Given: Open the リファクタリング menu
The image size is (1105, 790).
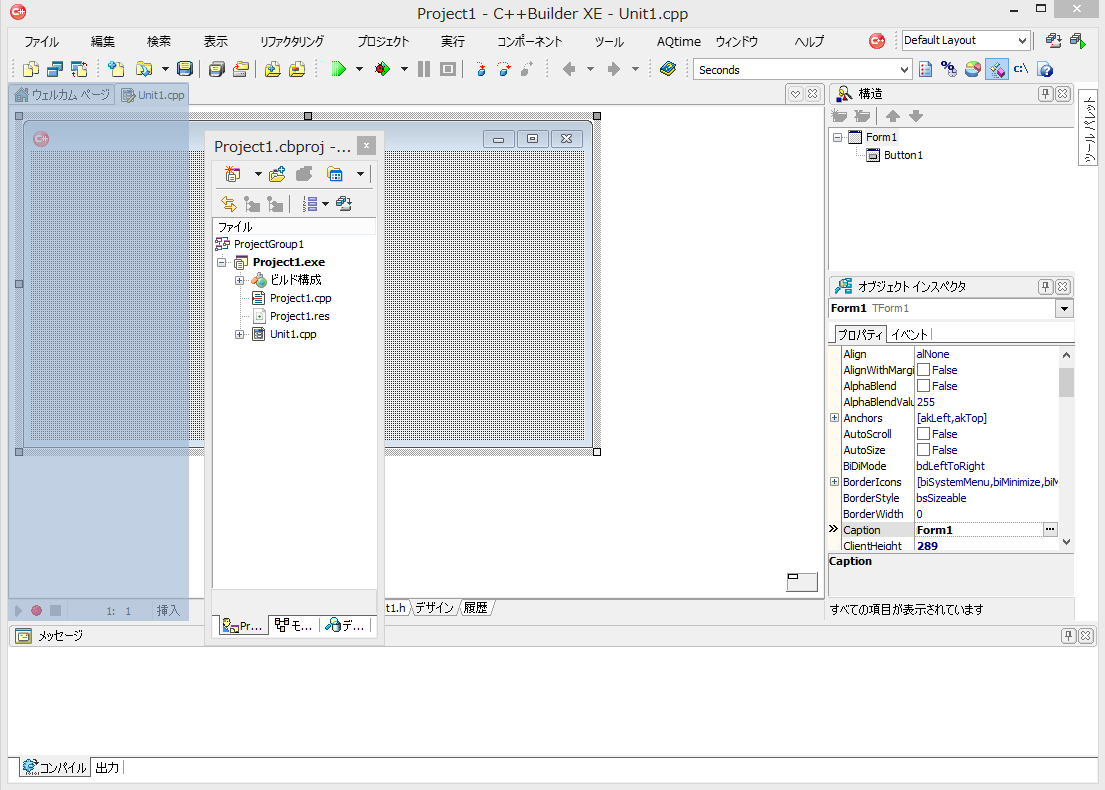Looking at the screenshot, I should 291,42.
